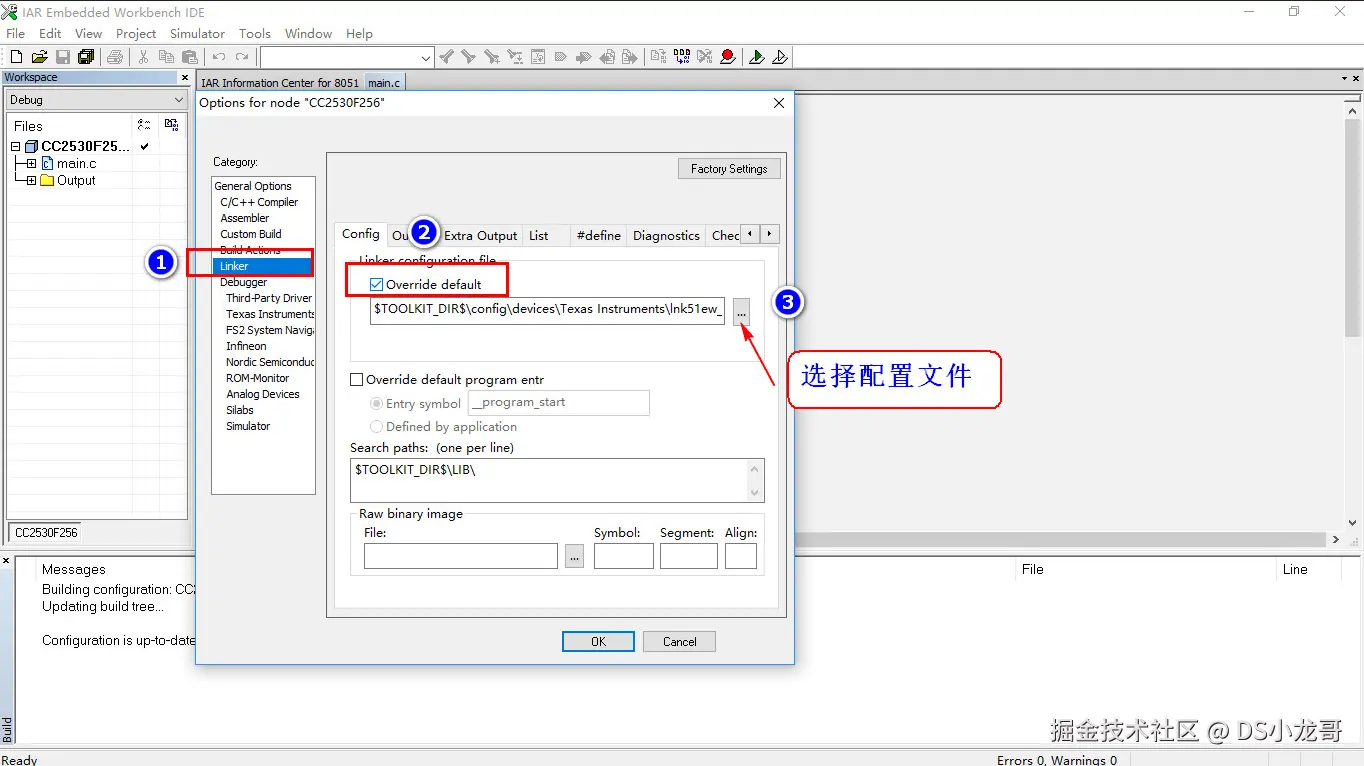
Task: Click the CC2530F256 project cube icon
Action: point(31,146)
